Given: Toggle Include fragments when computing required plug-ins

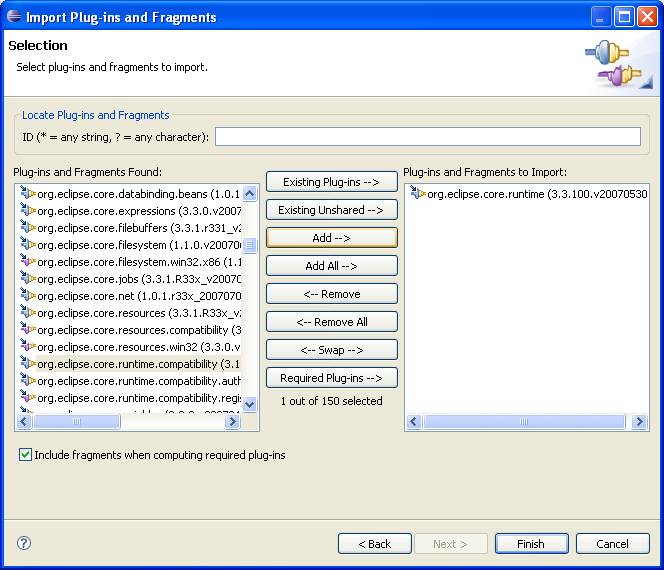Looking at the screenshot, I should (x=25, y=455).
